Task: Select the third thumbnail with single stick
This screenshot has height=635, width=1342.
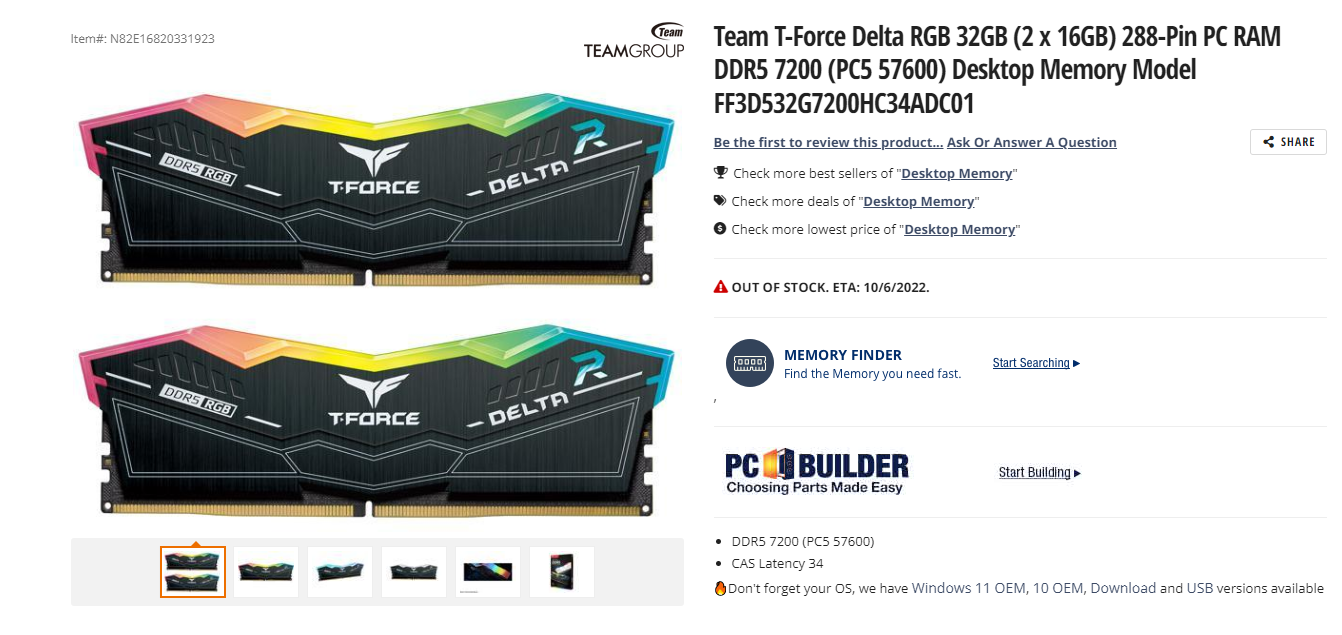Action: [340, 572]
